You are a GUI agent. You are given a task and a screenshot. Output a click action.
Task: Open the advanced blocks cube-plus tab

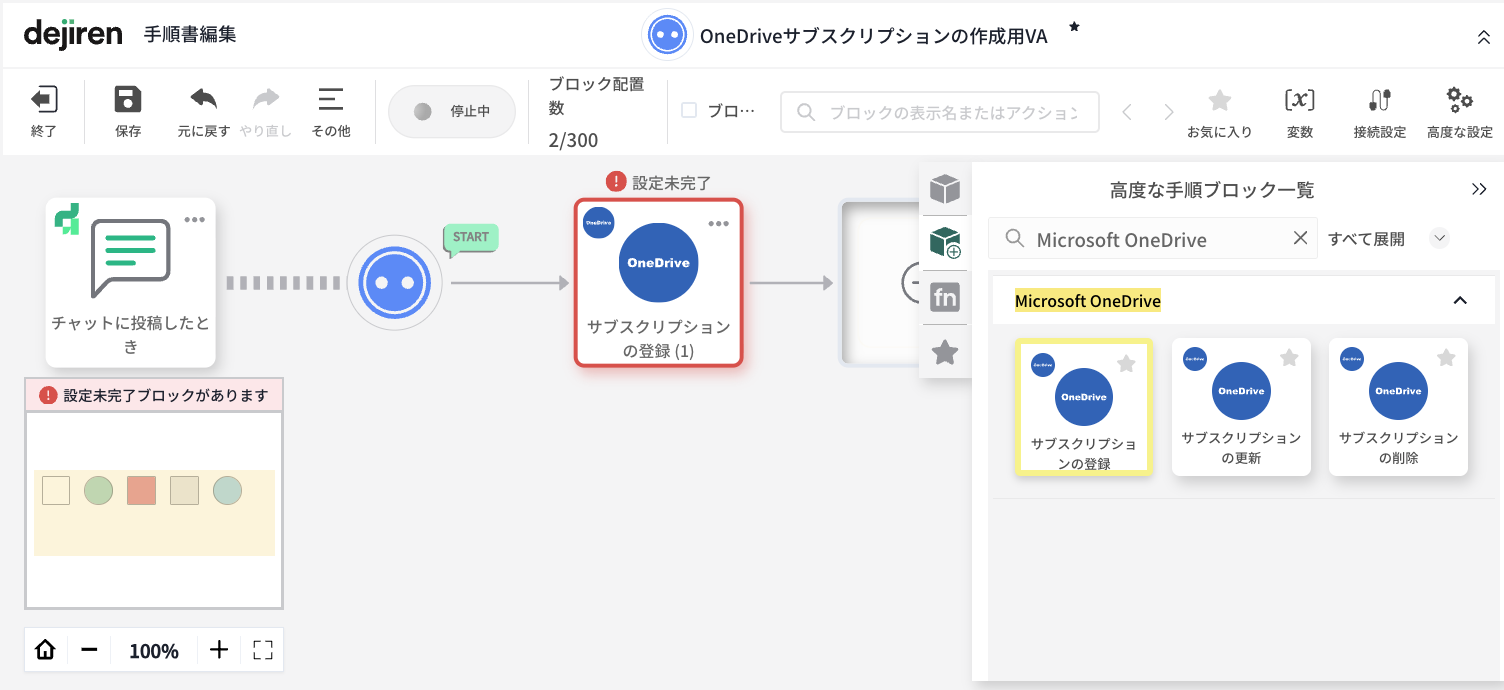point(945,243)
